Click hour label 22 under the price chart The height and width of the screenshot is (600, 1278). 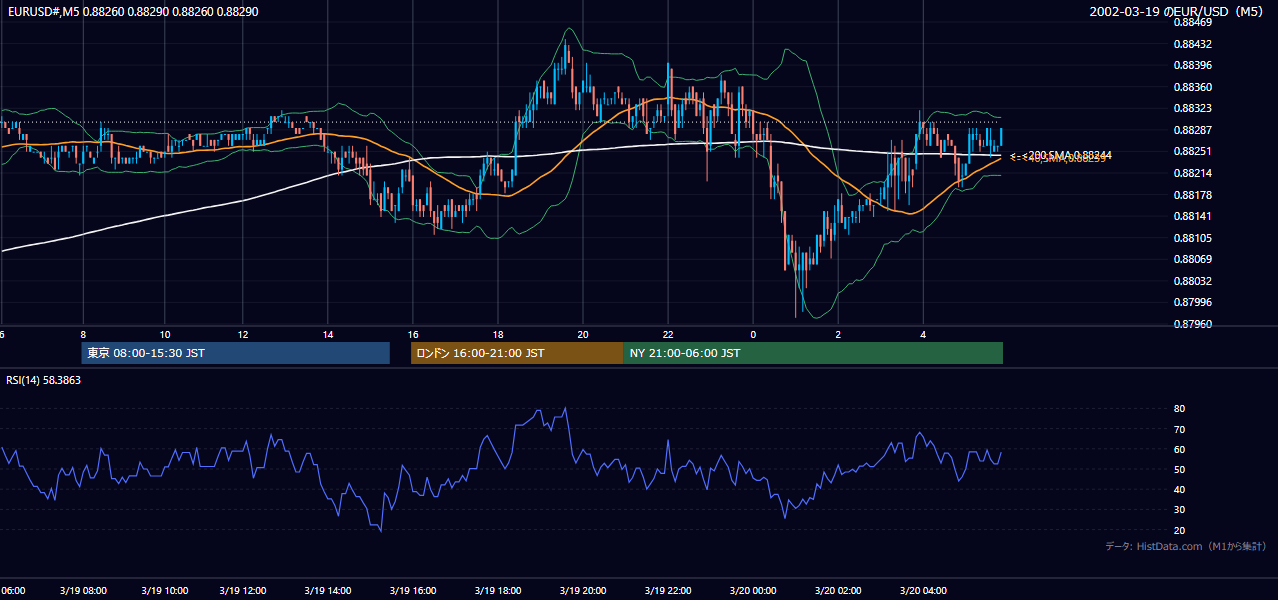668,334
